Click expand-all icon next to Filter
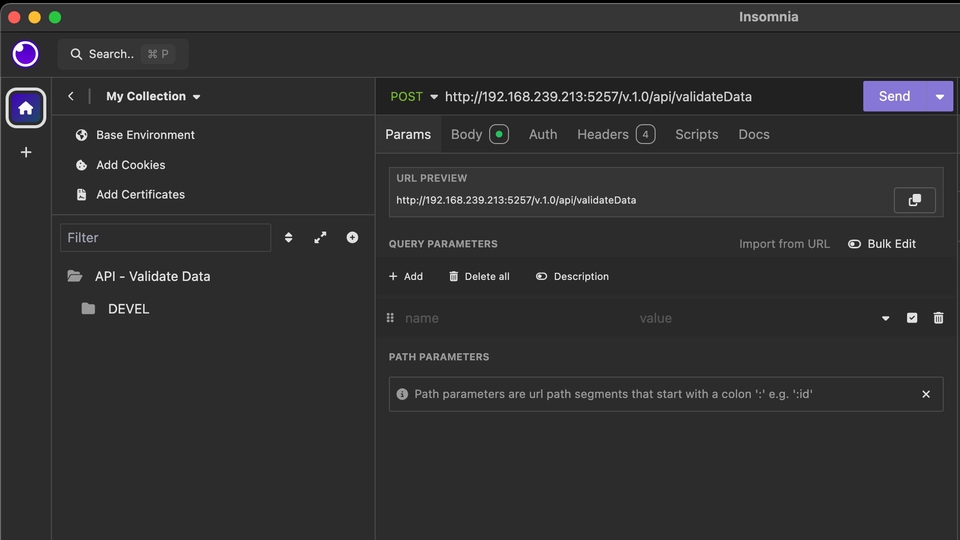The height and width of the screenshot is (540, 960). pos(320,237)
